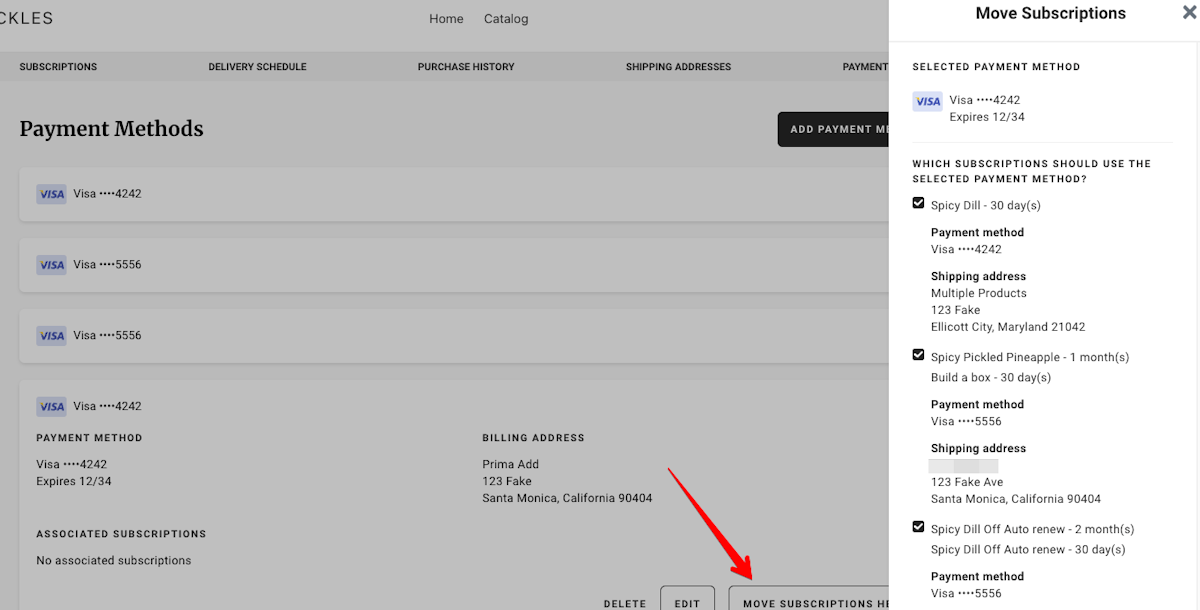Click 'No associated subscriptions' text
Image resolution: width=1200 pixels, height=610 pixels.
click(113, 560)
